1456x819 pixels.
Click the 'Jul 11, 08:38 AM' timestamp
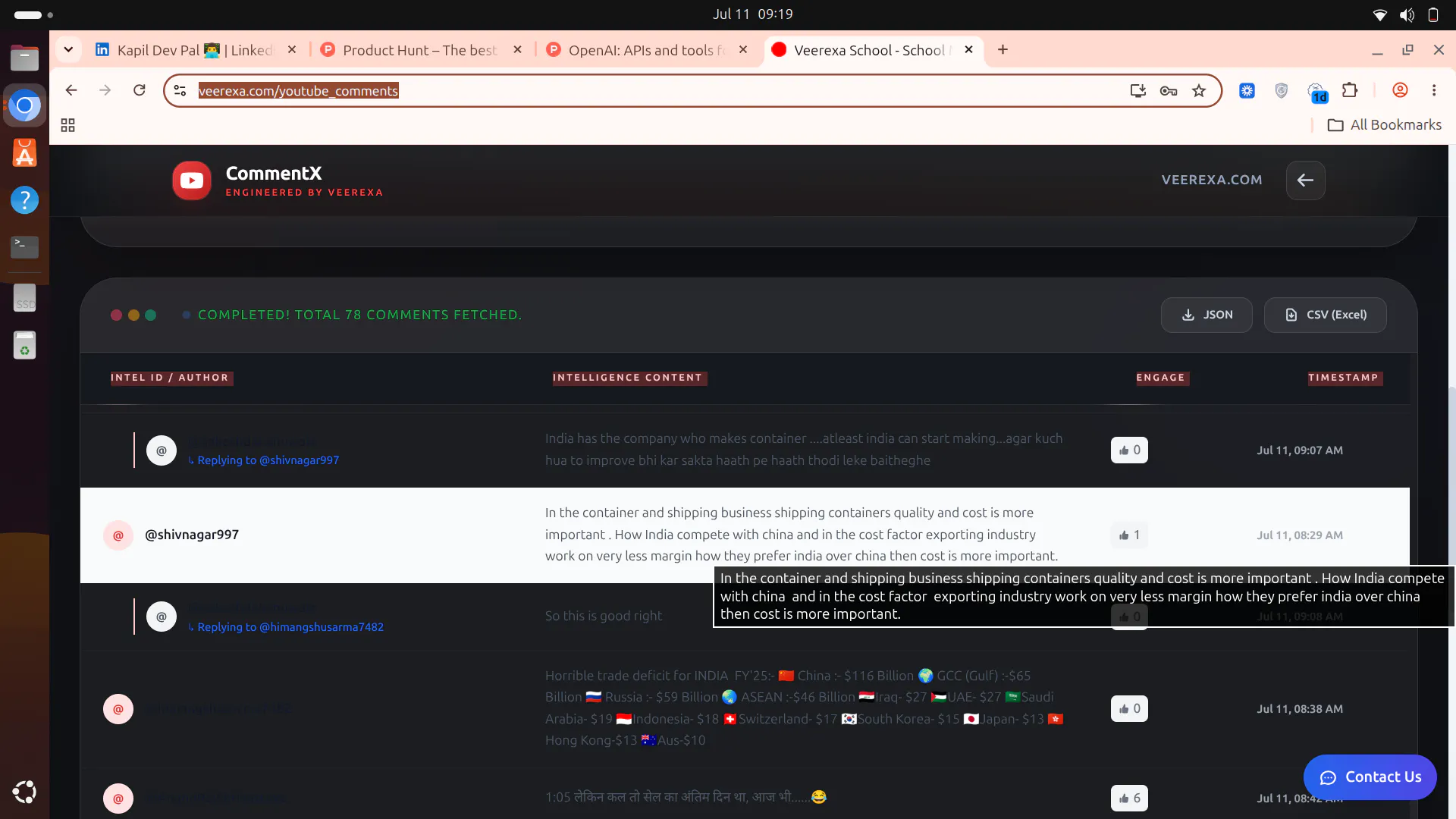(1300, 709)
